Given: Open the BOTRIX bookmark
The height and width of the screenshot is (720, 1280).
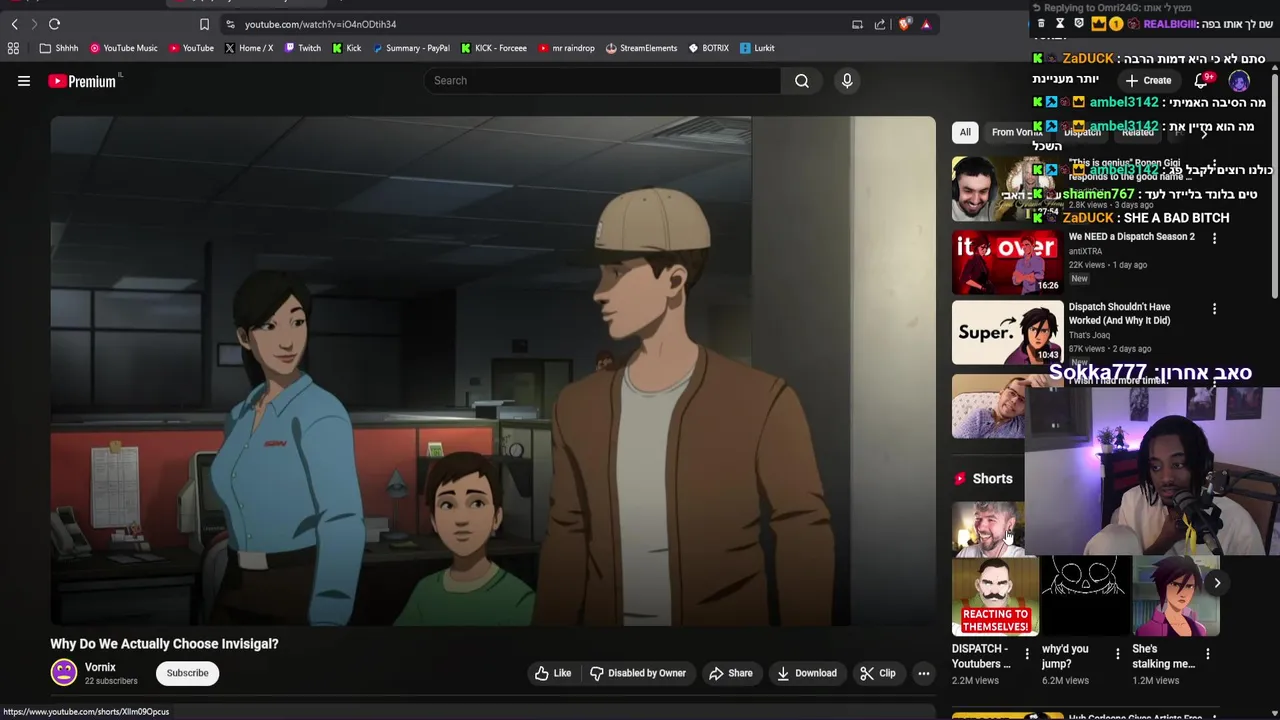Looking at the screenshot, I should [708, 48].
